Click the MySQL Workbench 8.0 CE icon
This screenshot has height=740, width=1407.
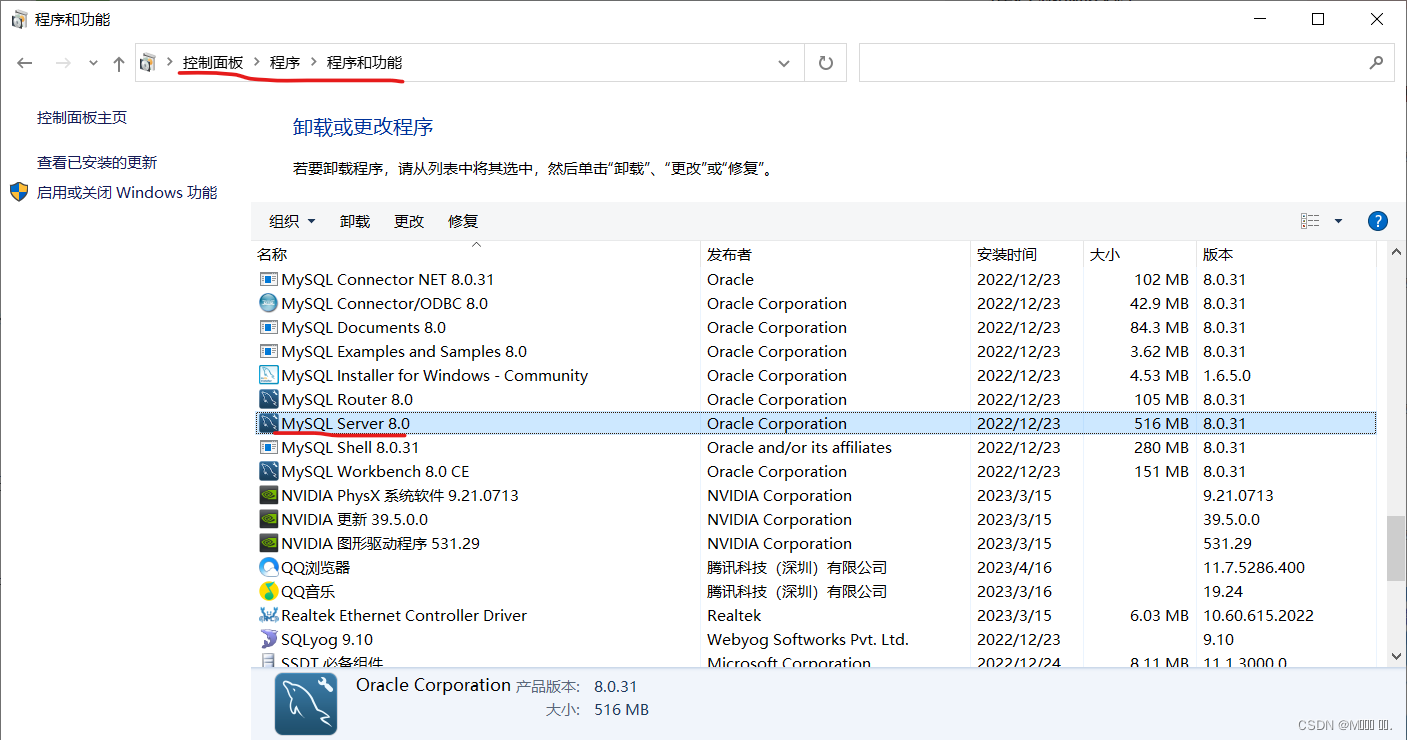268,471
